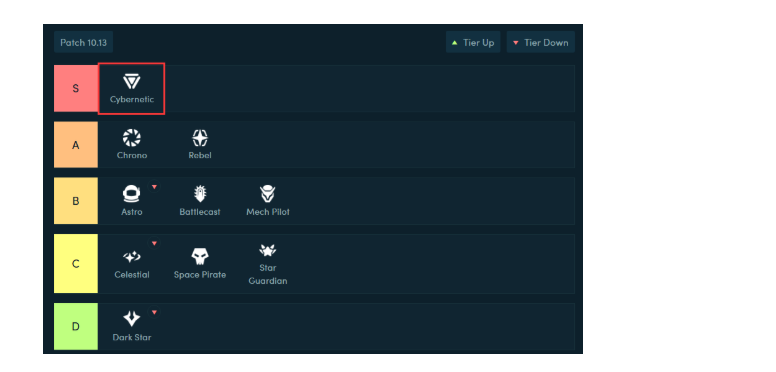The image size is (776, 372).
Task: Click the tier-down arrow beside Astro
Action: click(154, 187)
